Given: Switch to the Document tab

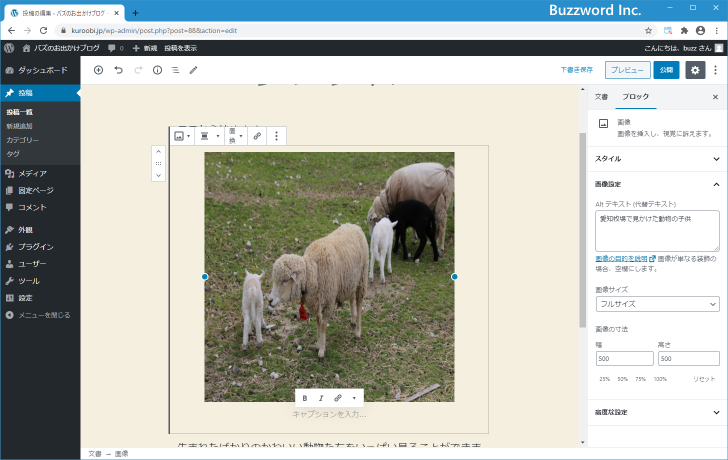Looking at the screenshot, I should pyautogui.click(x=601, y=97).
